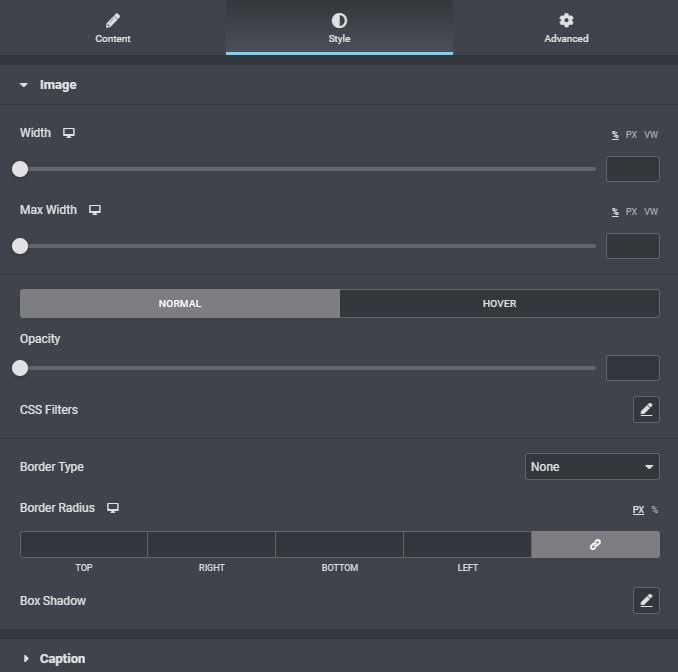Switch to the Content tab

[x=113, y=28]
